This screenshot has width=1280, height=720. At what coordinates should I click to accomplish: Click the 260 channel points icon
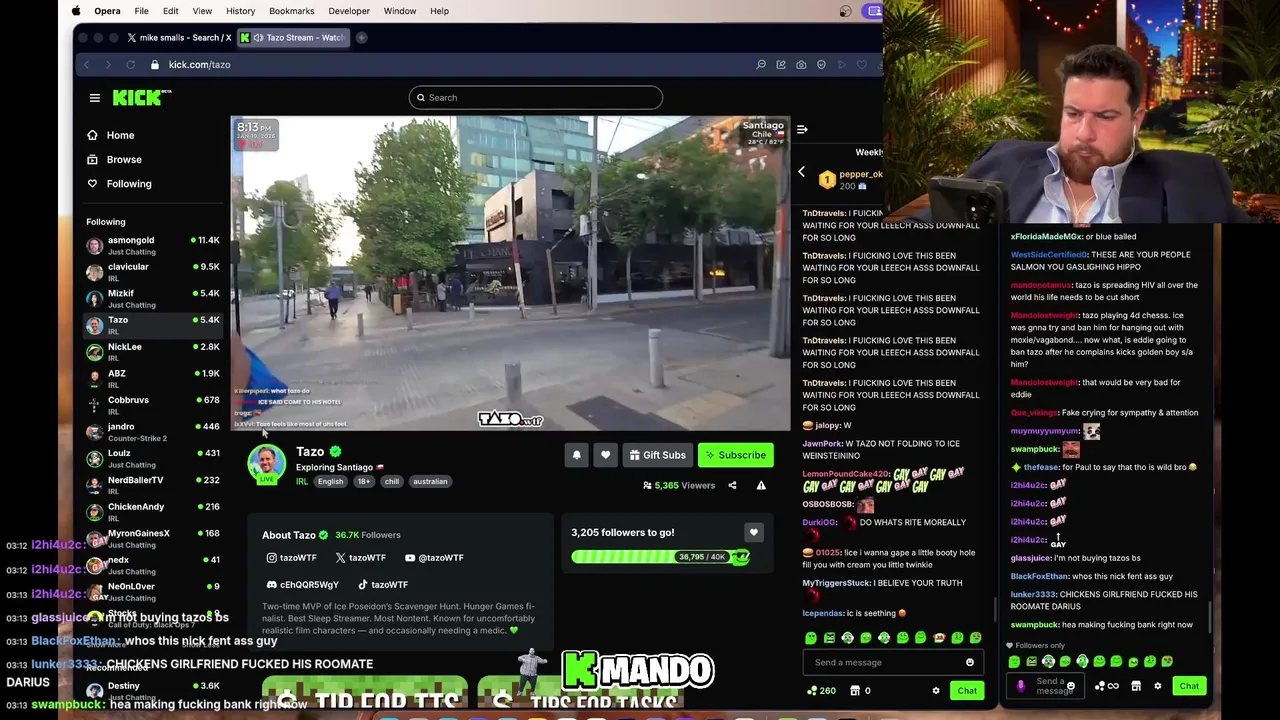821,691
